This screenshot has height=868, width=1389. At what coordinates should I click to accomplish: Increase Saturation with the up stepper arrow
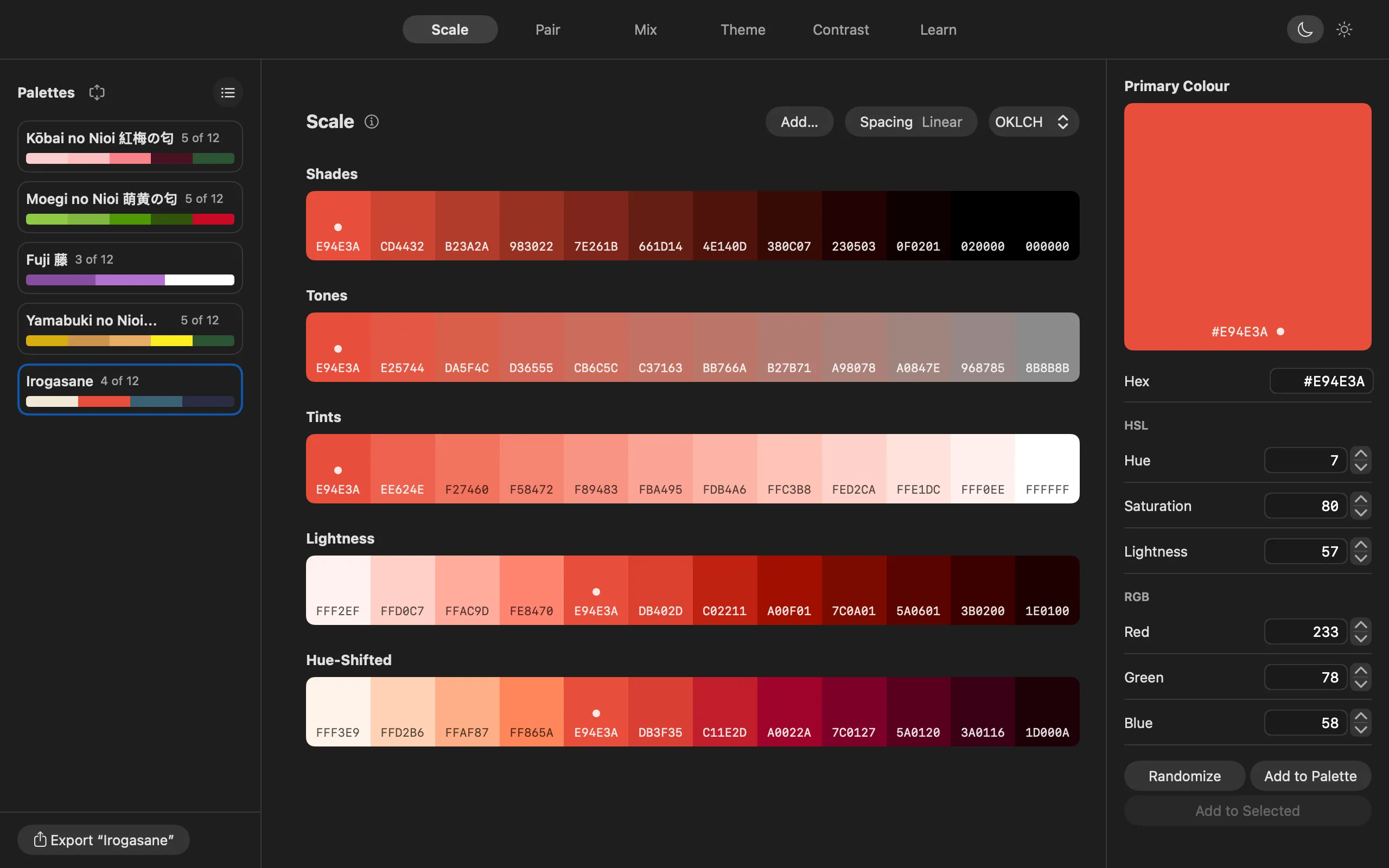[x=1361, y=499]
